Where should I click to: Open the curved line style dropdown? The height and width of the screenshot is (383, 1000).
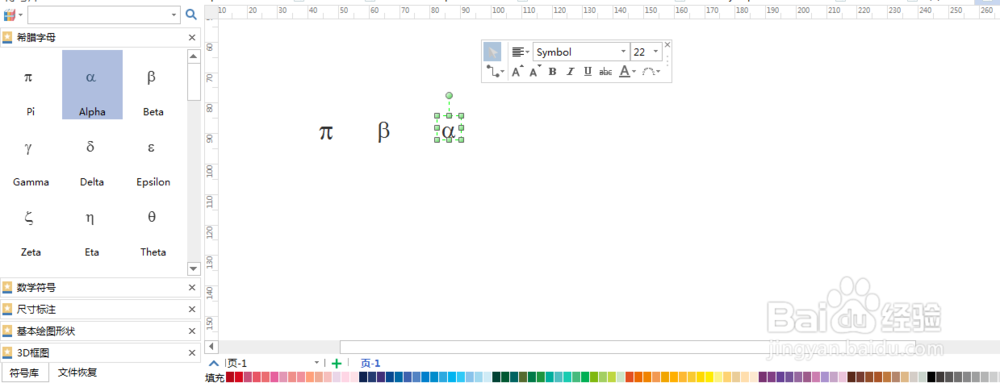pyautogui.click(x=651, y=72)
